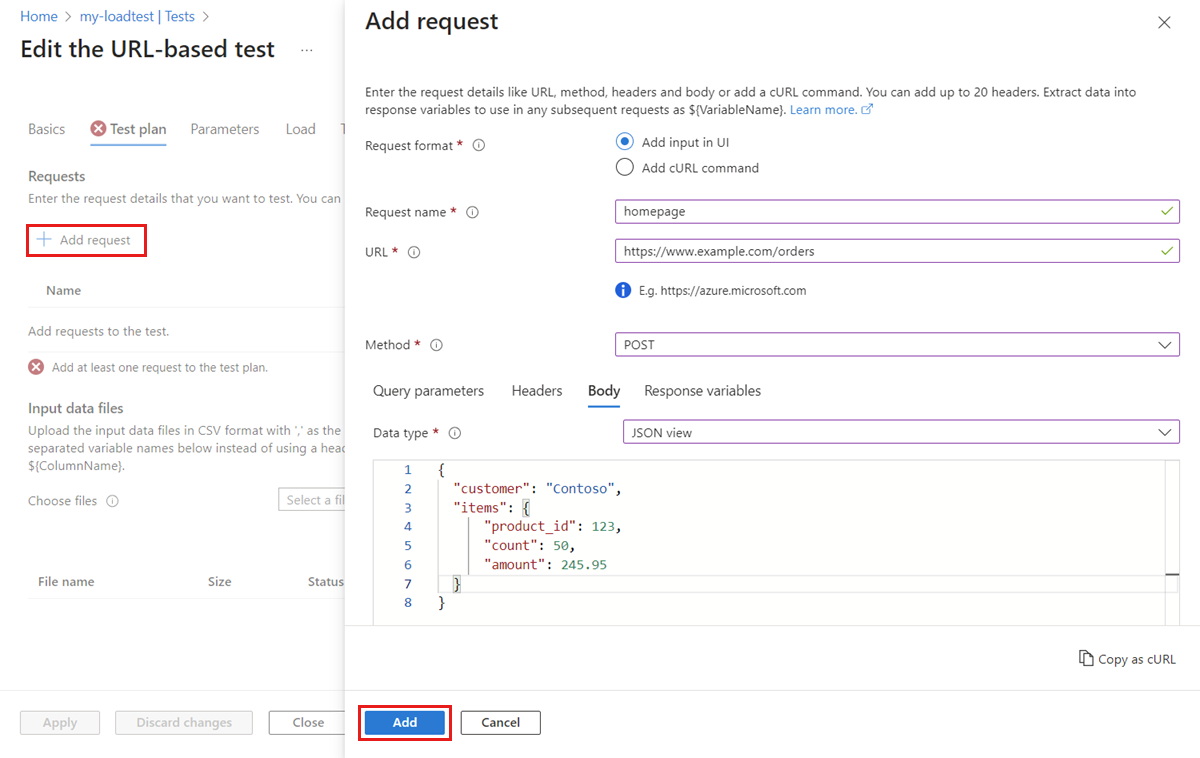1200x758 pixels.
Task: Click the info icon beside Method
Action: click(x=436, y=345)
